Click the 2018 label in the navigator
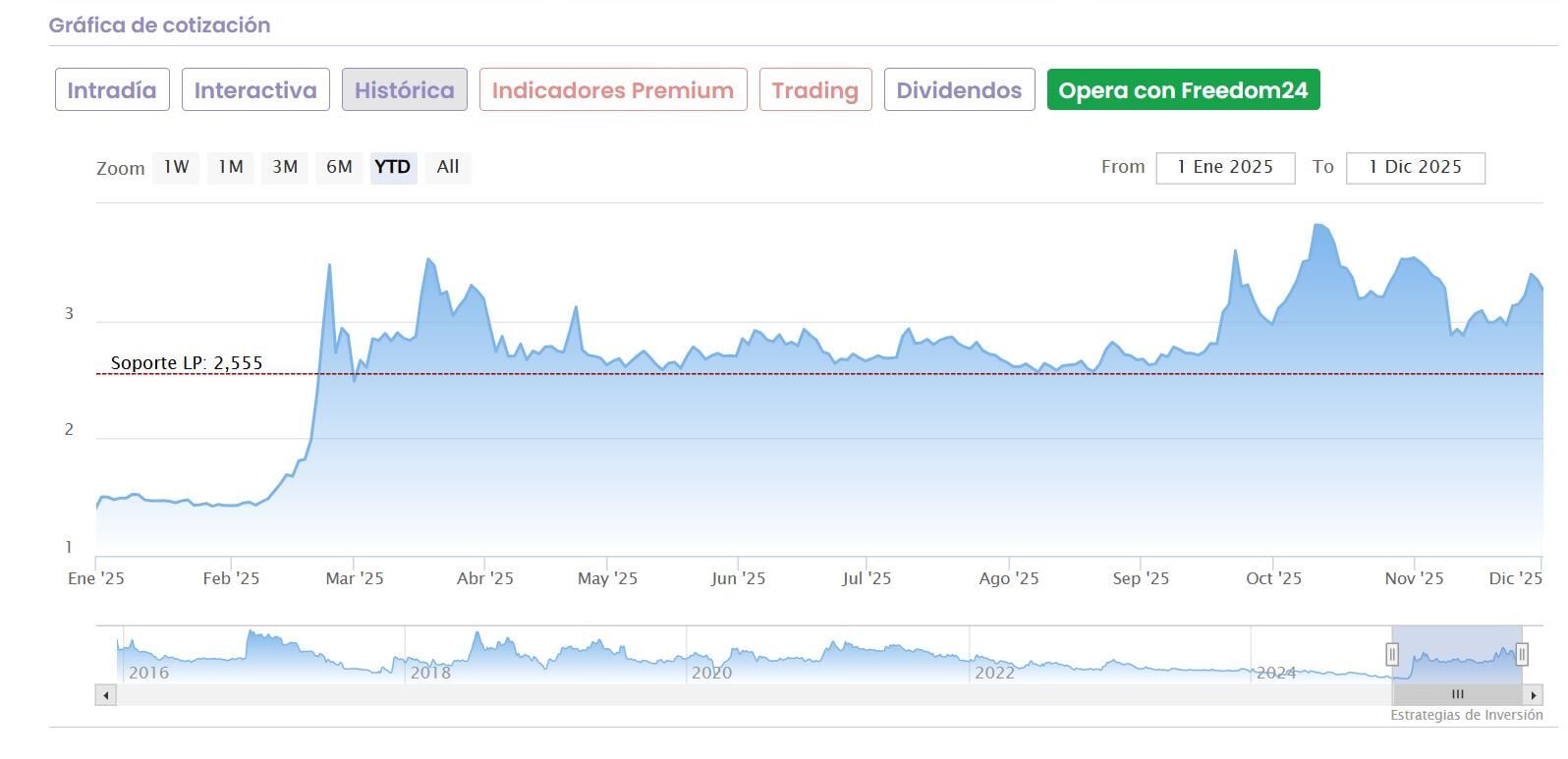Viewport: 1568px width, 759px height. (430, 673)
